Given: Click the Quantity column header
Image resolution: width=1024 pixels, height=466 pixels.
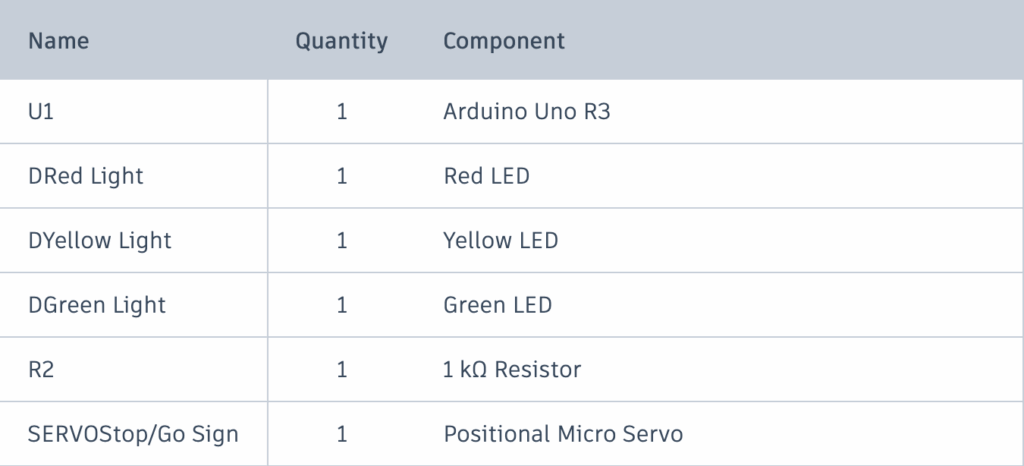Looking at the screenshot, I should point(341,41).
